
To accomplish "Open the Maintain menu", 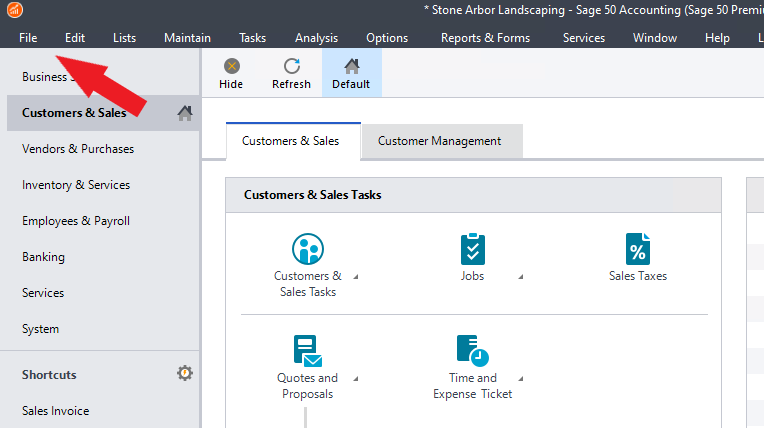I will coord(188,38).
